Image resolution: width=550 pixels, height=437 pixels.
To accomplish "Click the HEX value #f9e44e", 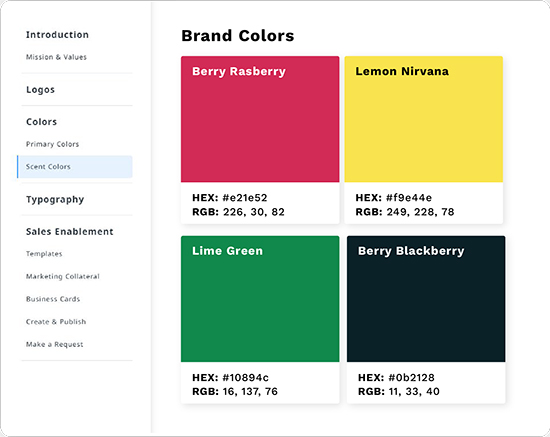I will coord(409,198).
